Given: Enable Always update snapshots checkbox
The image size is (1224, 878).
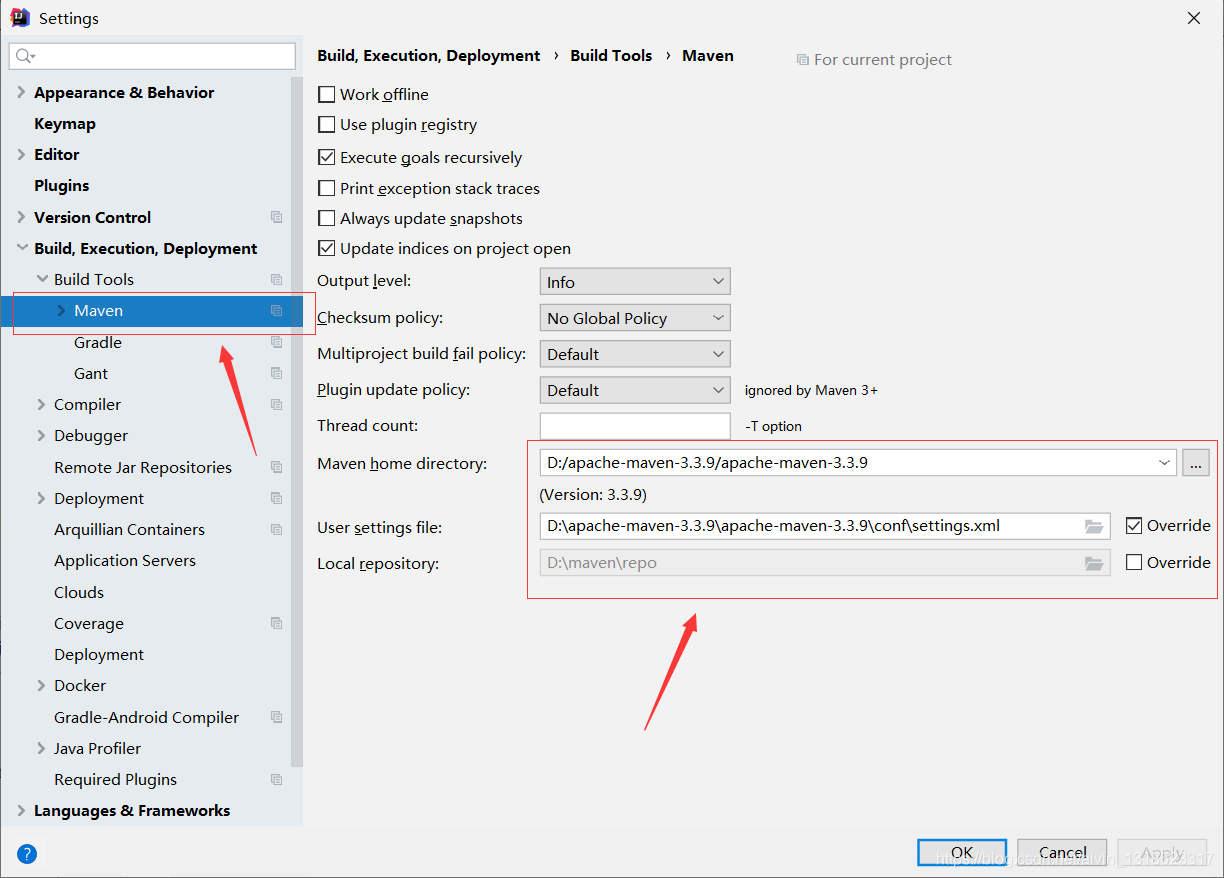Looking at the screenshot, I should click(326, 218).
